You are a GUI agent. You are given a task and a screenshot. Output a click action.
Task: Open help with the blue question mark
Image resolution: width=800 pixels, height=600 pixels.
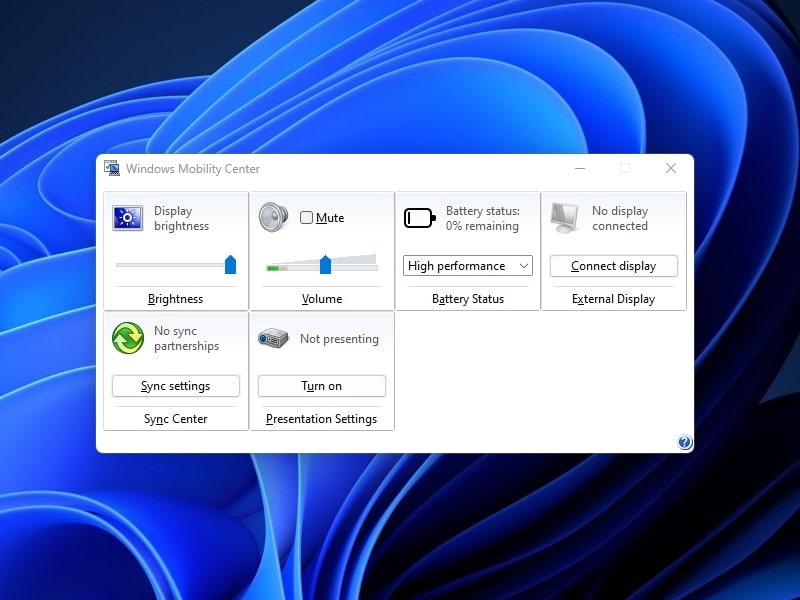[684, 442]
